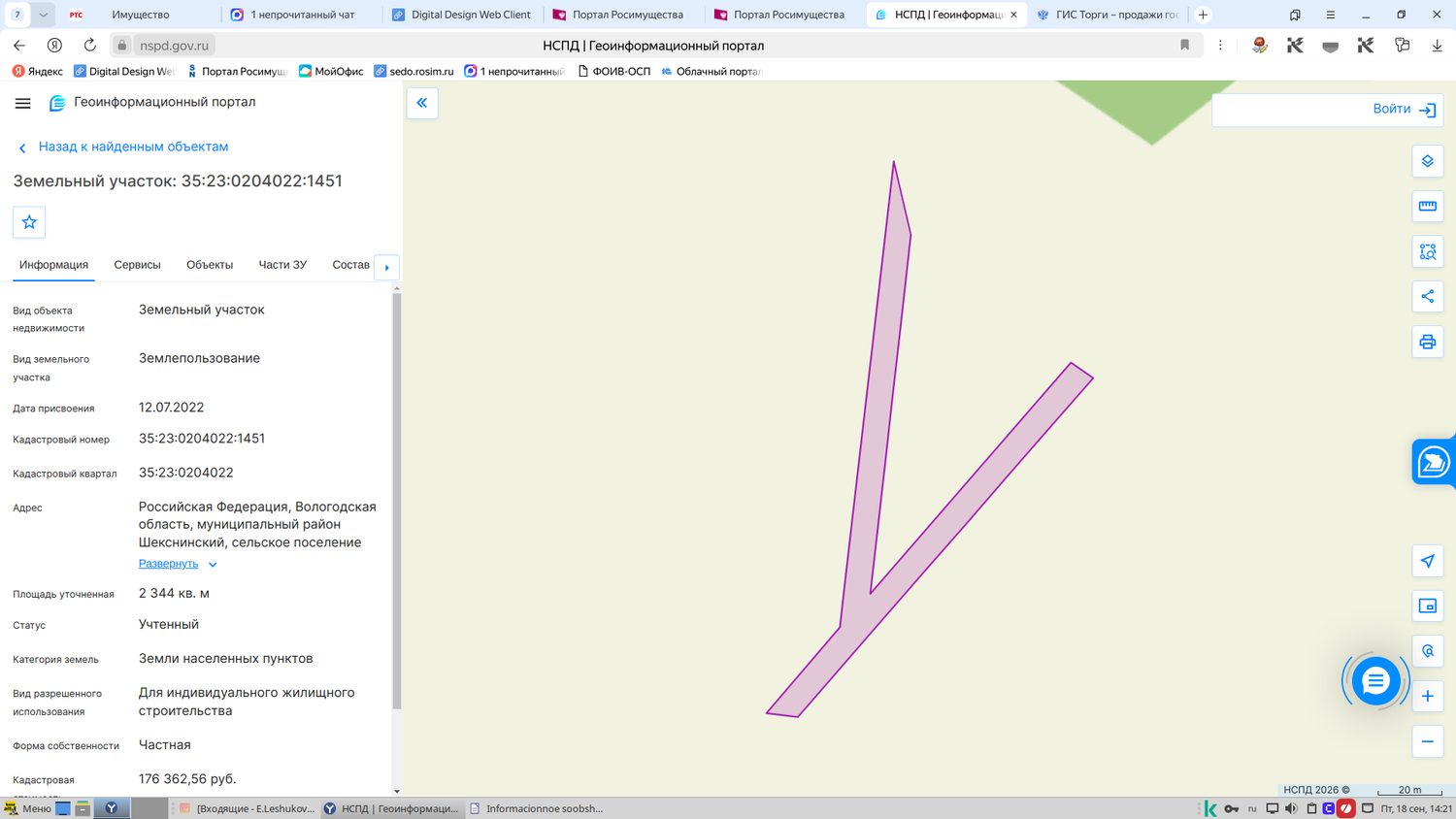Viewport: 1456px width, 819px height.
Task: Click the my location arrow icon
Action: [1427, 561]
